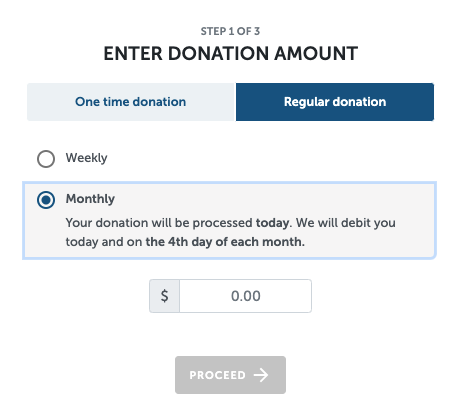Viewport: 470px width, 412px height.
Task: Click the monthly debit description text
Action: [230, 232]
